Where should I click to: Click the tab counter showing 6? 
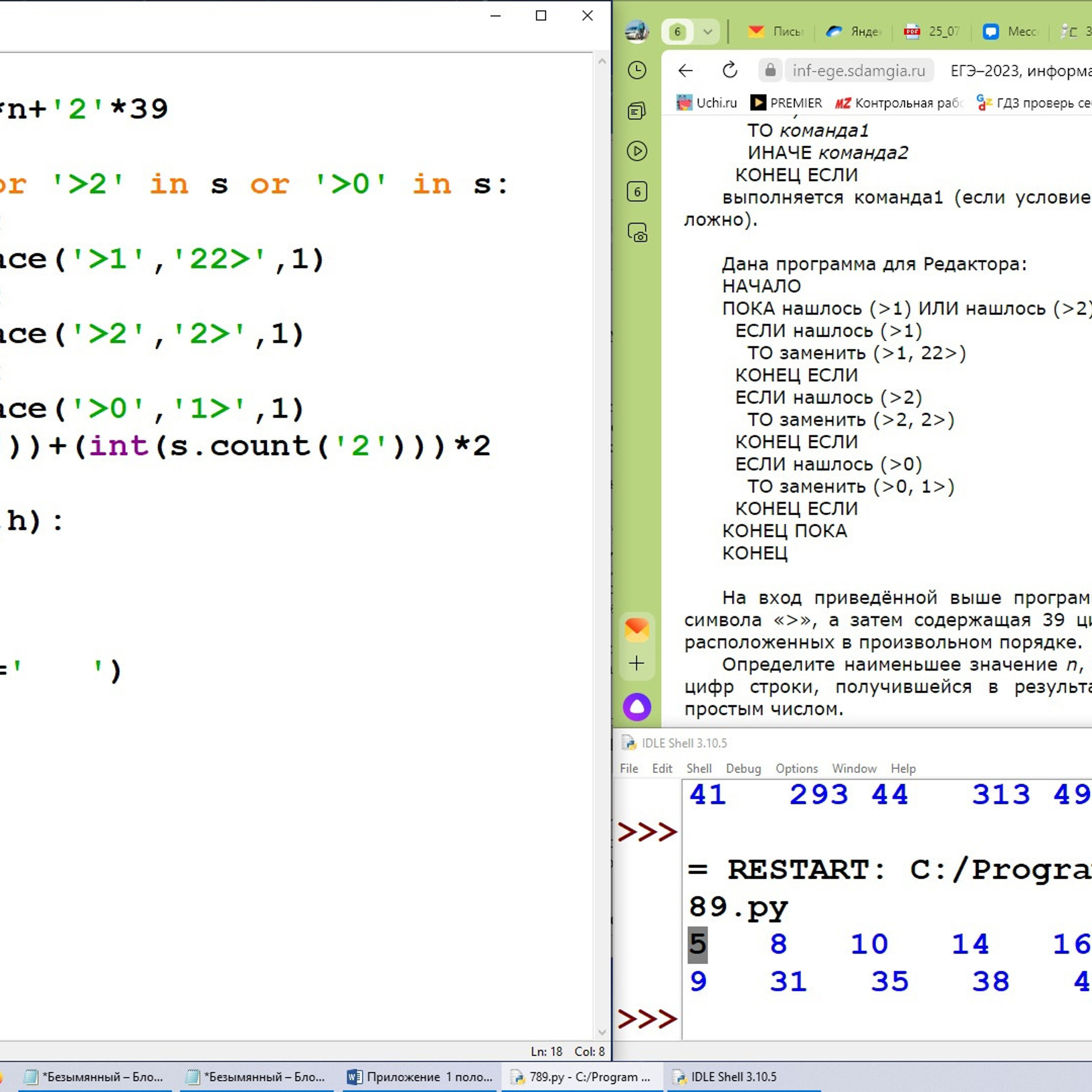677,32
